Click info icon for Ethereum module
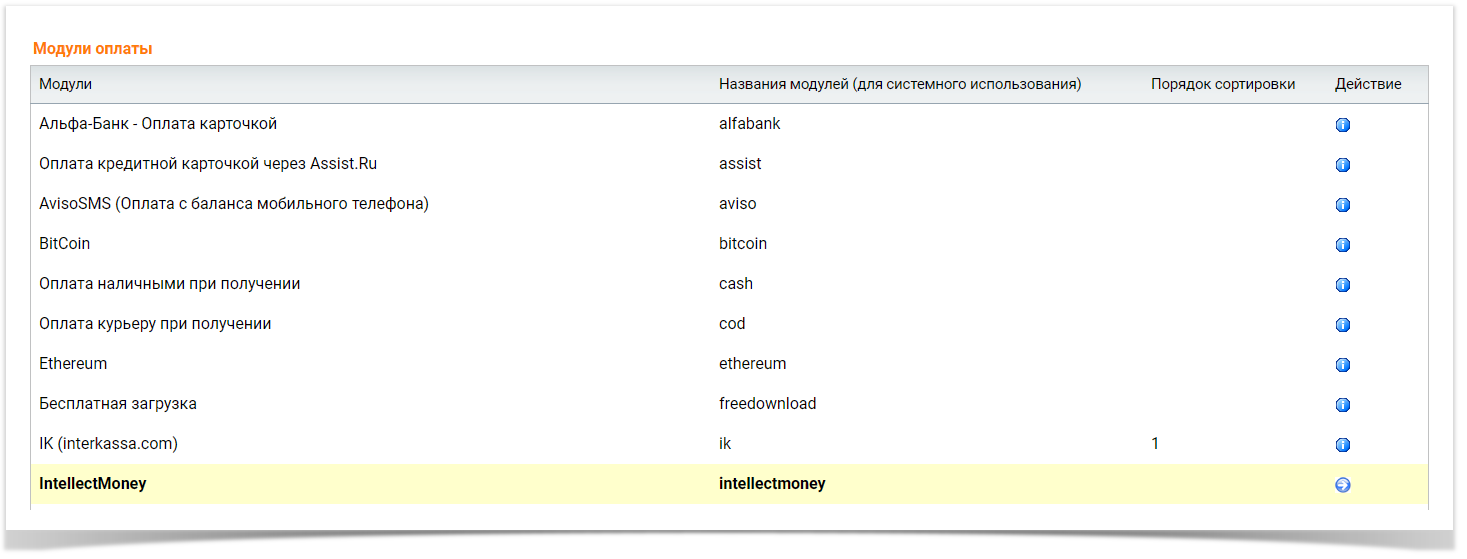 coord(1343,365)
